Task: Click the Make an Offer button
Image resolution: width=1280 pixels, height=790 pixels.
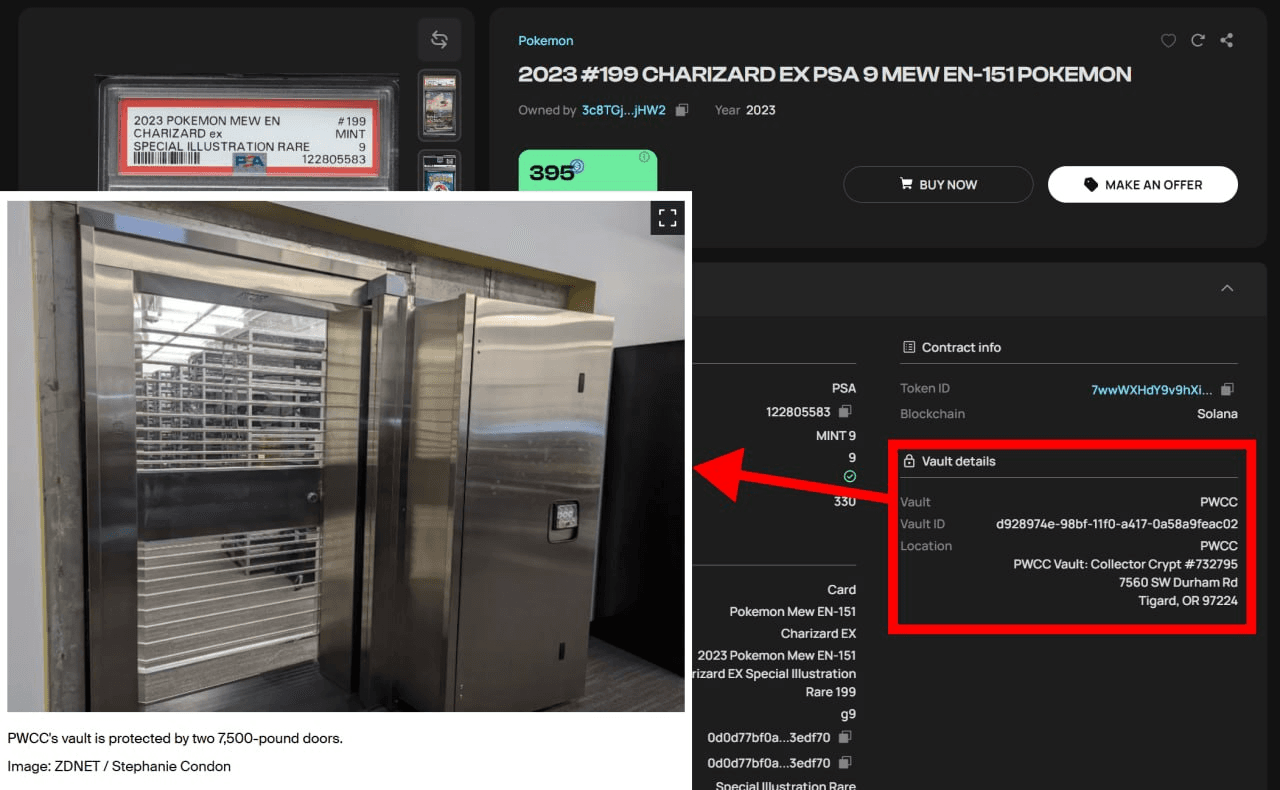Action: (x=1142, y=185)
